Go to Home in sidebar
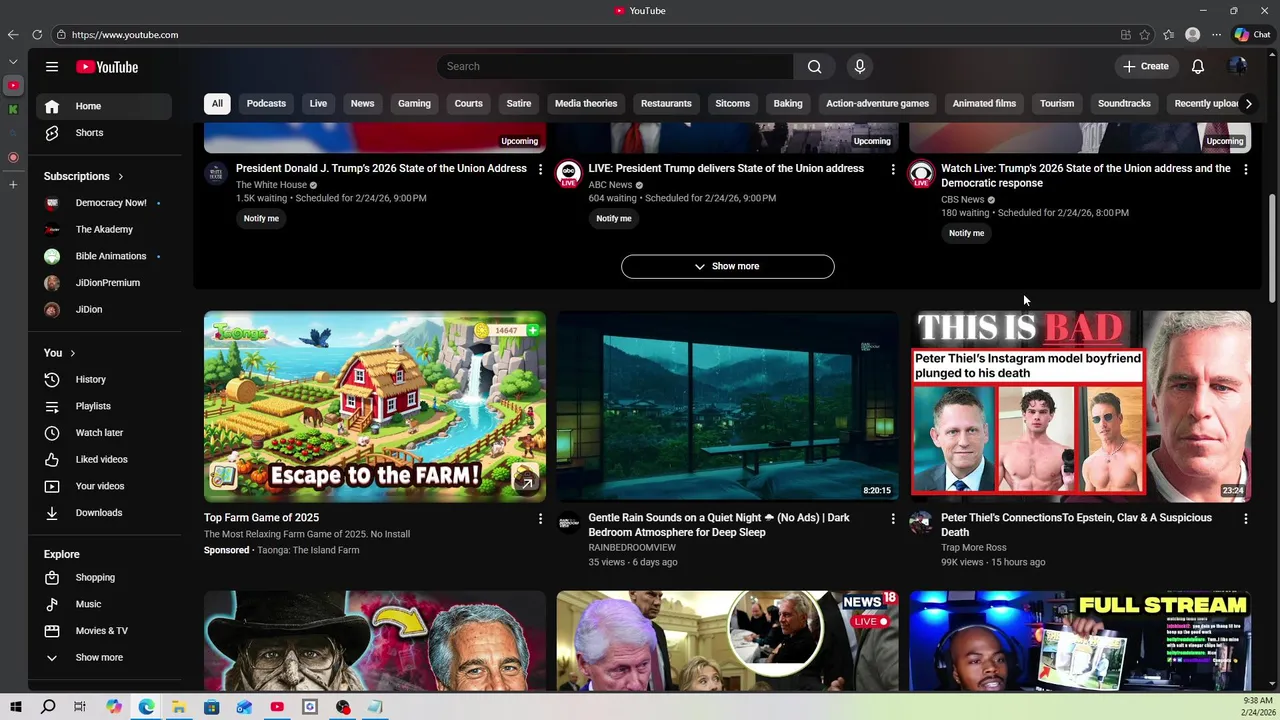 click(x=104, y=106)
